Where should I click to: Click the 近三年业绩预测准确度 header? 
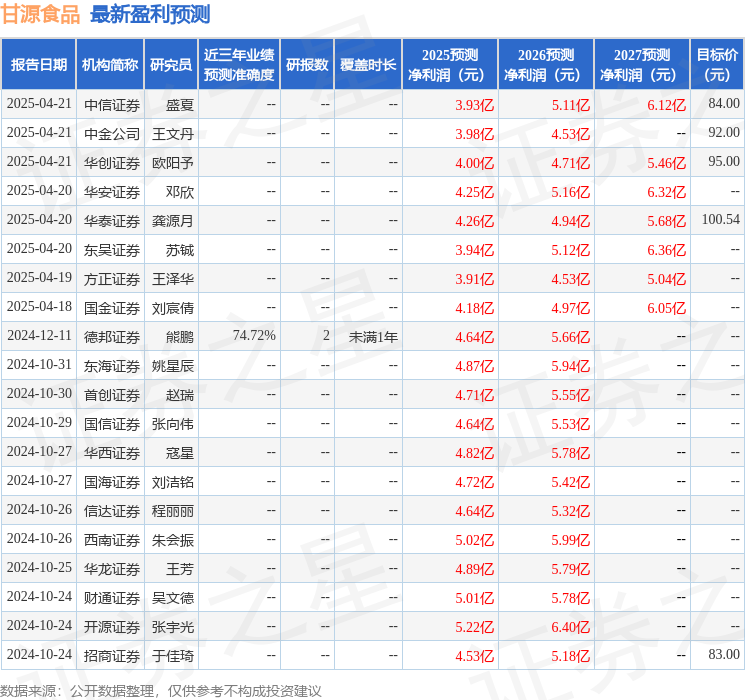pyautogui.click(x=239, y=65)
